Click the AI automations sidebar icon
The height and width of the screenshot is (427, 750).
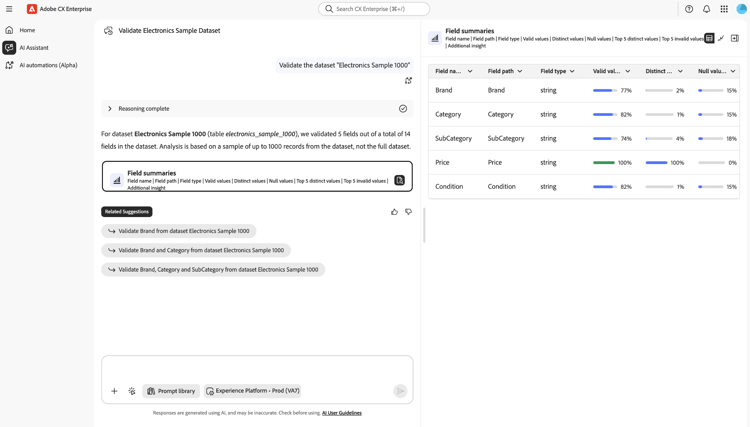click(9, 65)
